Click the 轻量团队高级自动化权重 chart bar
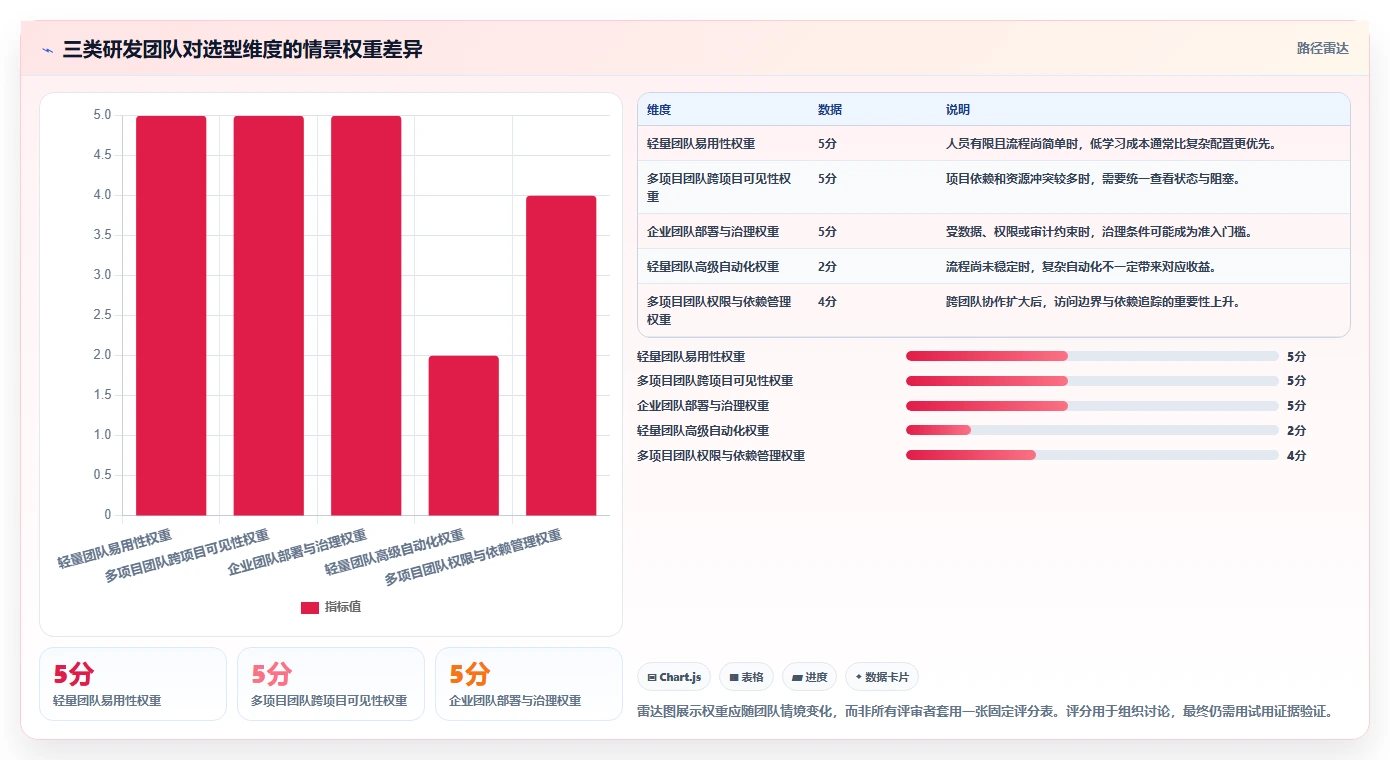1390x760 pixels. coord(464,435)
